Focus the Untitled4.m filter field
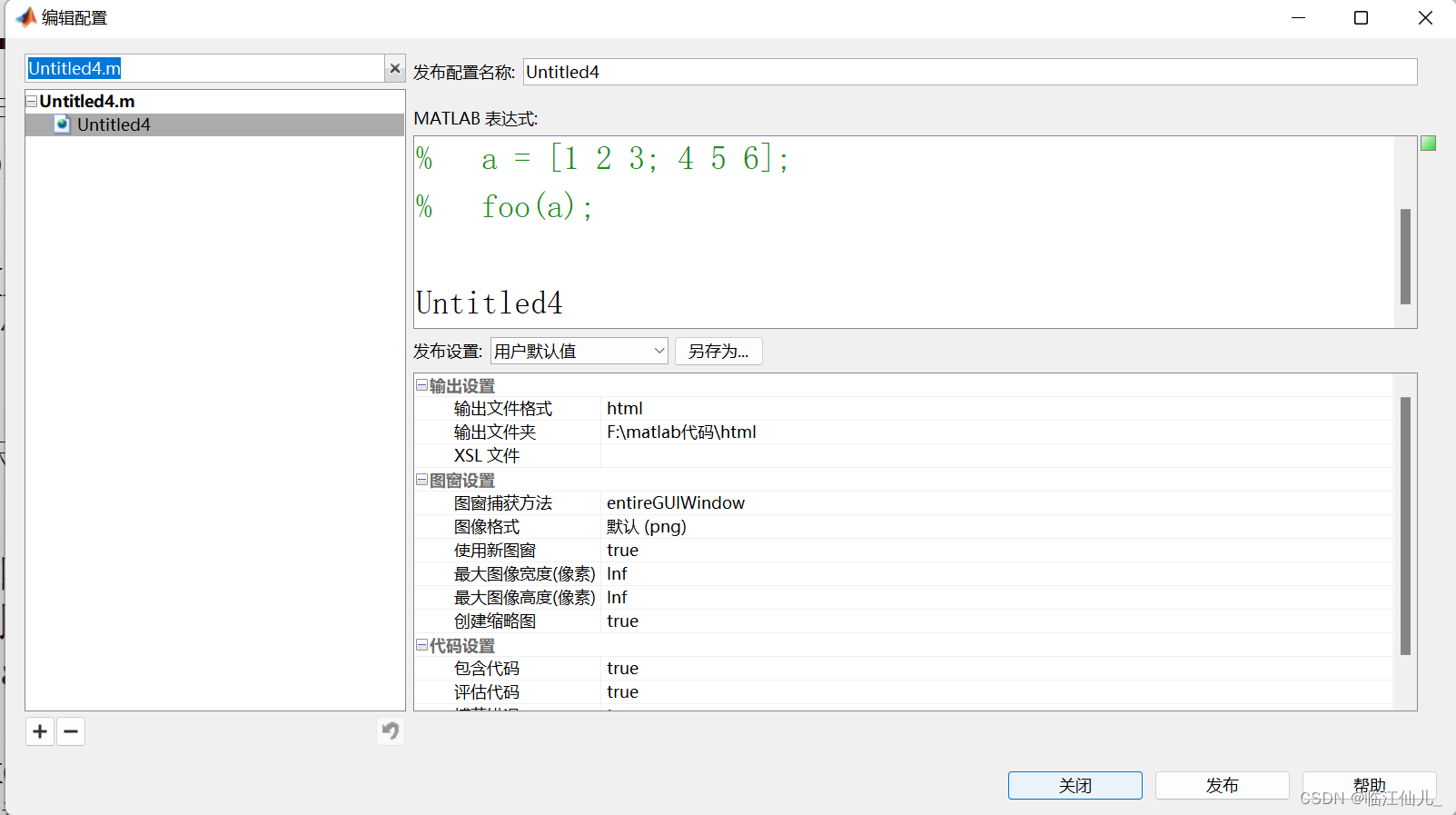The image size is (1456, 815). [x=205, y=68]
